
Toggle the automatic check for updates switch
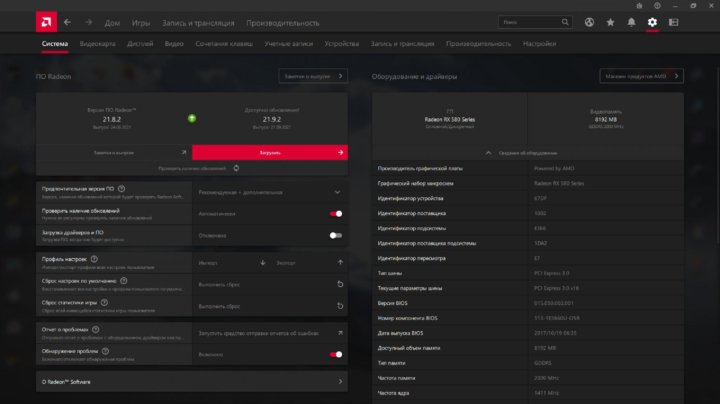336,213
